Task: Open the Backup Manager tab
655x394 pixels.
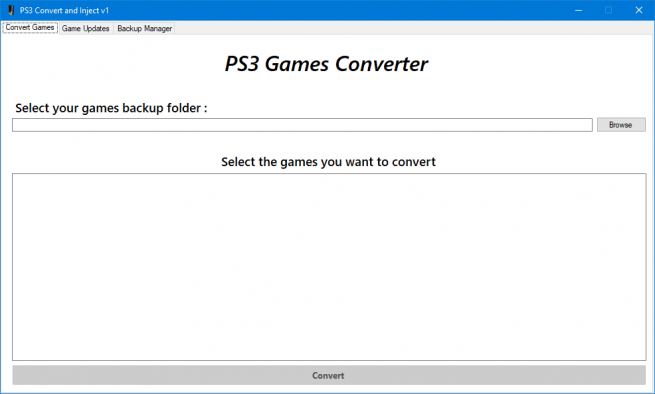Action: 145,28
